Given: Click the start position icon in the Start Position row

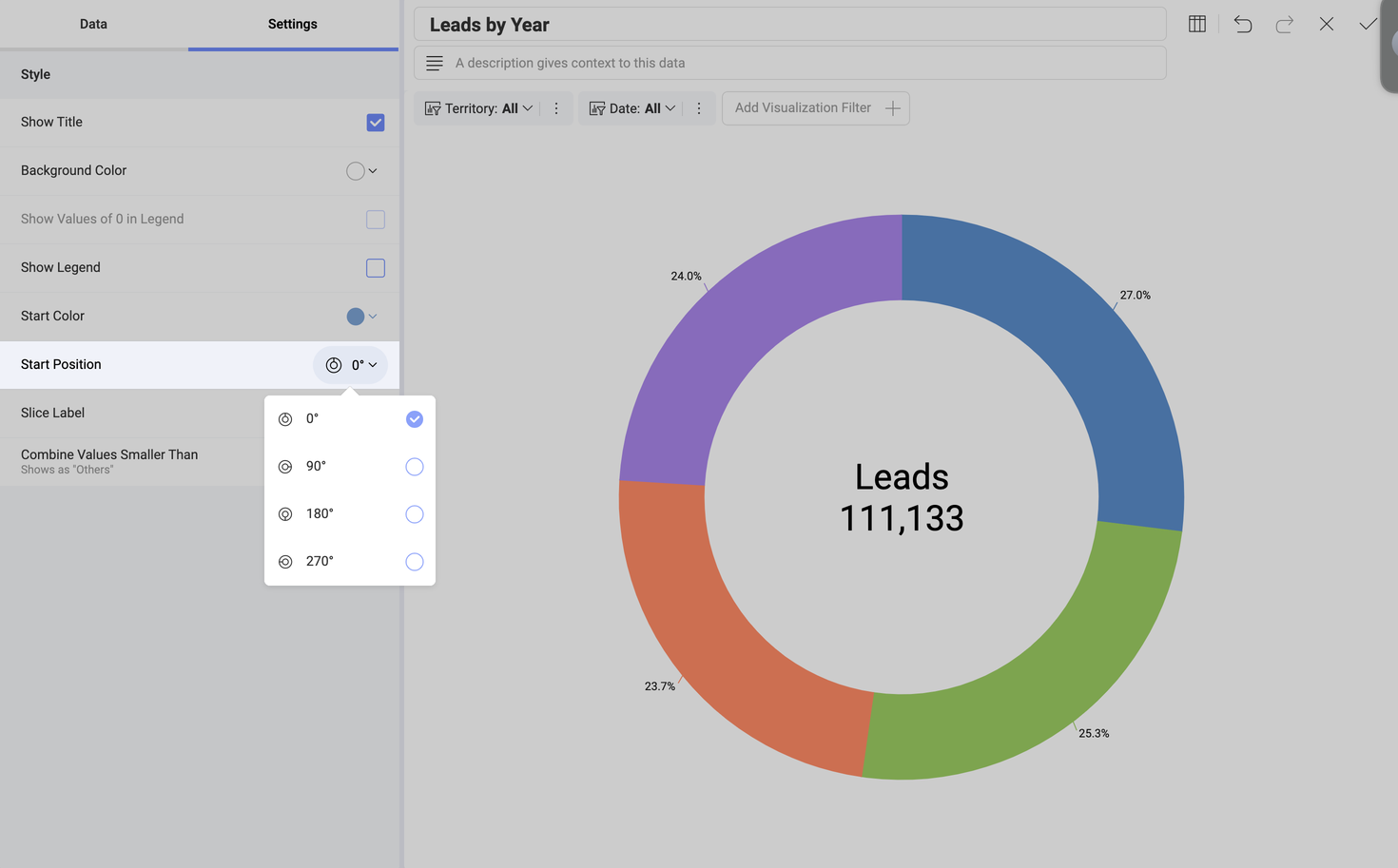Looking at the screenshot, I should 334,365.
